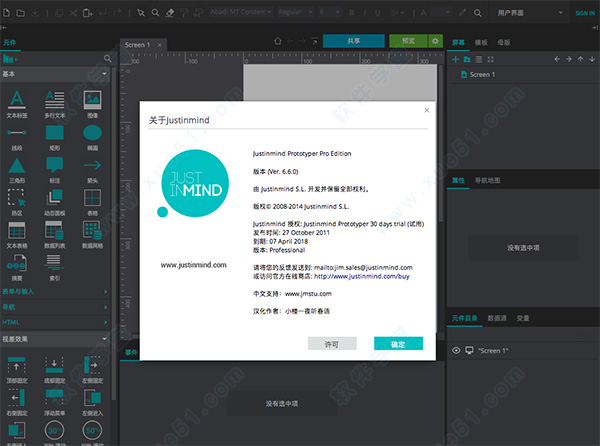Pick the 数据列表 data list widget

click(x=55, y=235)
